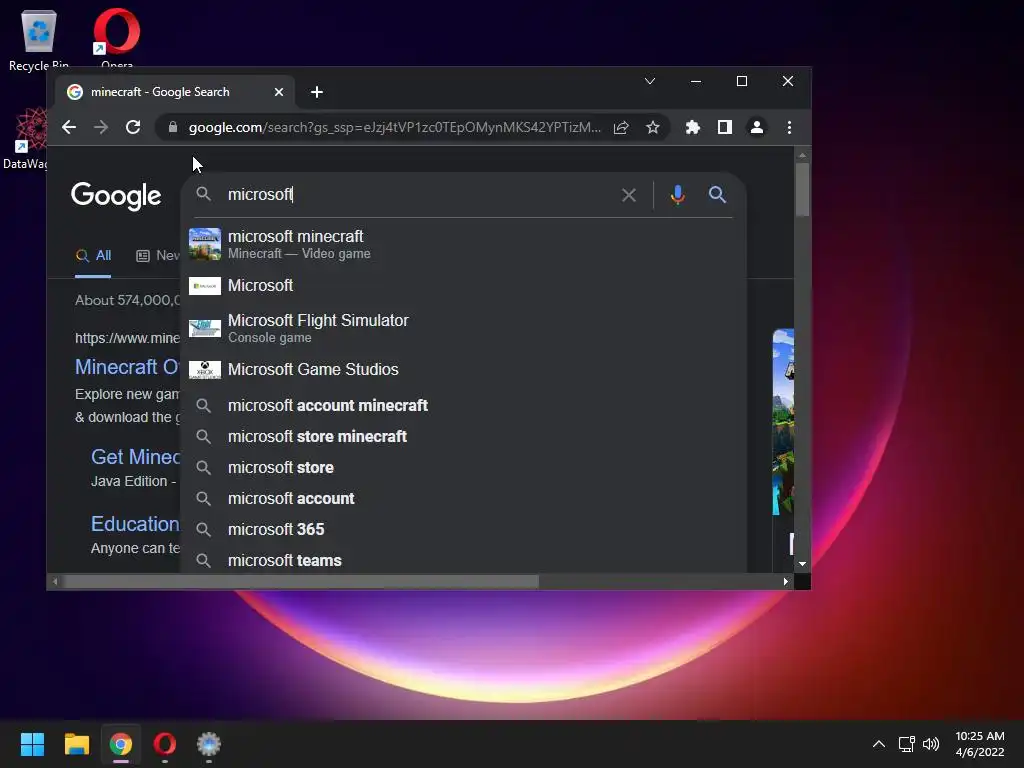Toggle the Chrome side panel icon
The image size is (1024, 768).
725,127
